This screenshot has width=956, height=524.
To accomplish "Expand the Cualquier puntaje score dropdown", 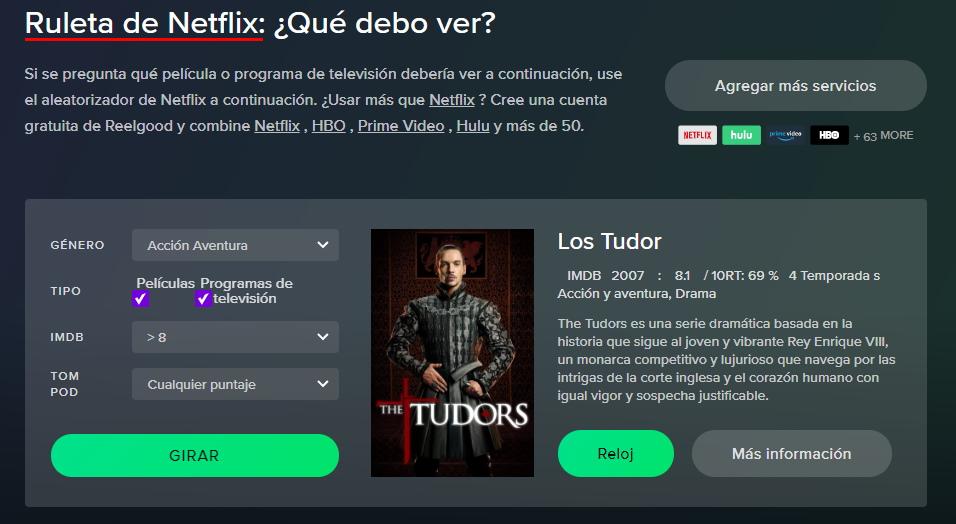I will point(235,384).
